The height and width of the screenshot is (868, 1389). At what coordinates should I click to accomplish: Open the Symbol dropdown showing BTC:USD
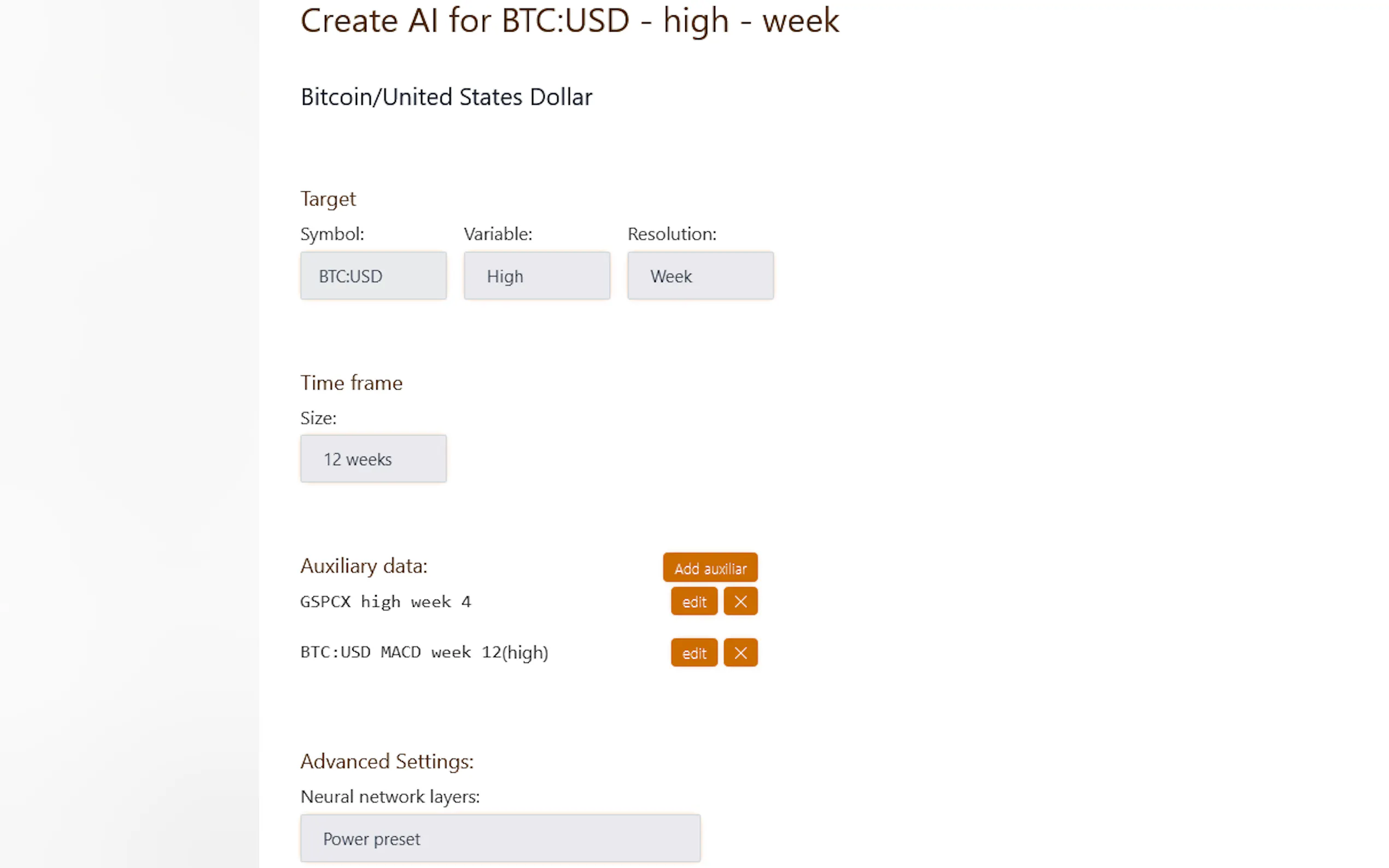tap(373, 275)
